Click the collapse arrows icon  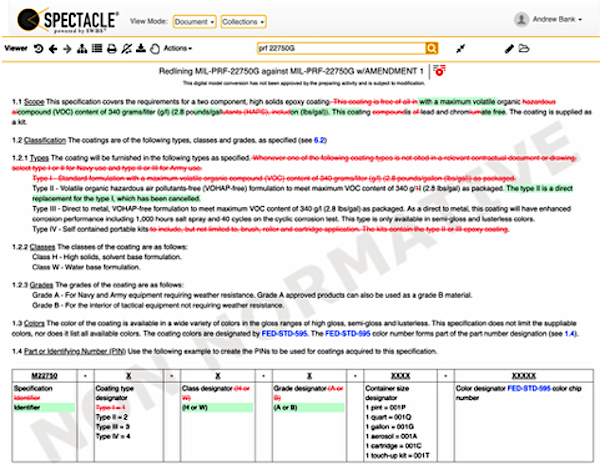[x=461, y=49]
